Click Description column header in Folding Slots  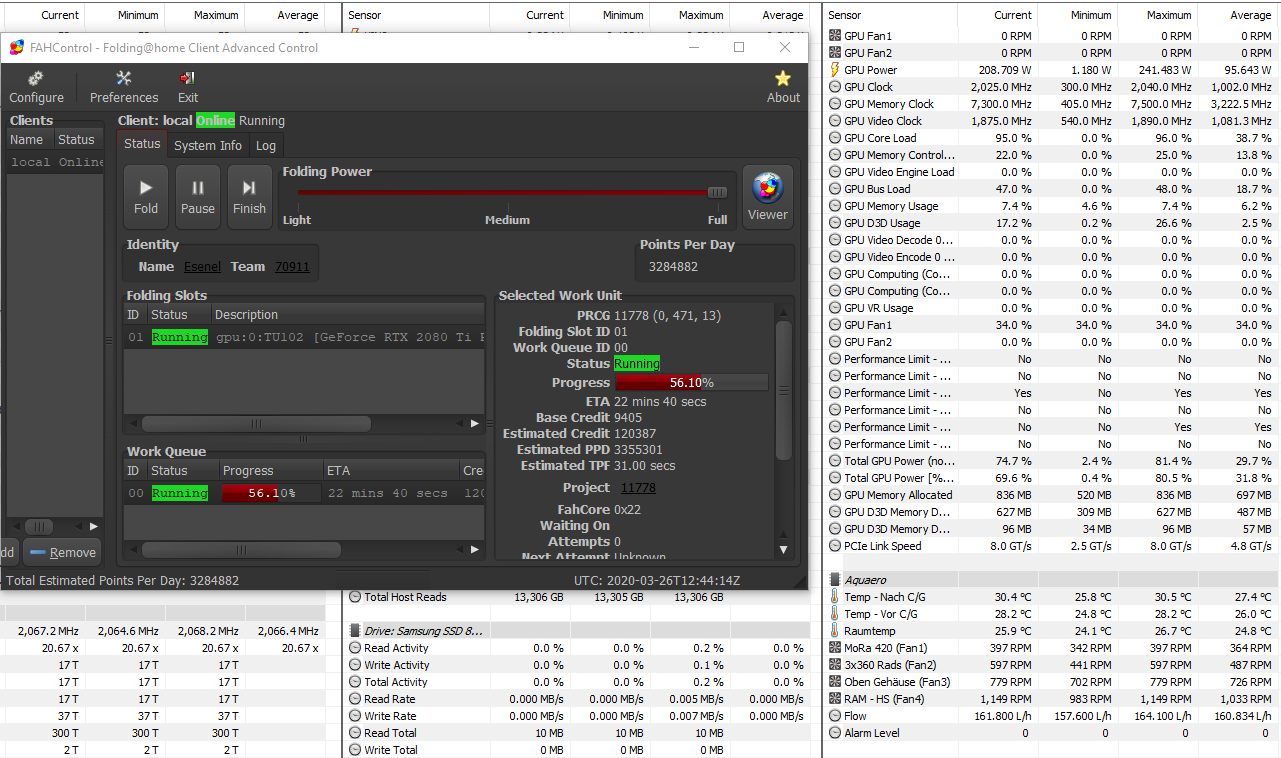tap(348, 315)
